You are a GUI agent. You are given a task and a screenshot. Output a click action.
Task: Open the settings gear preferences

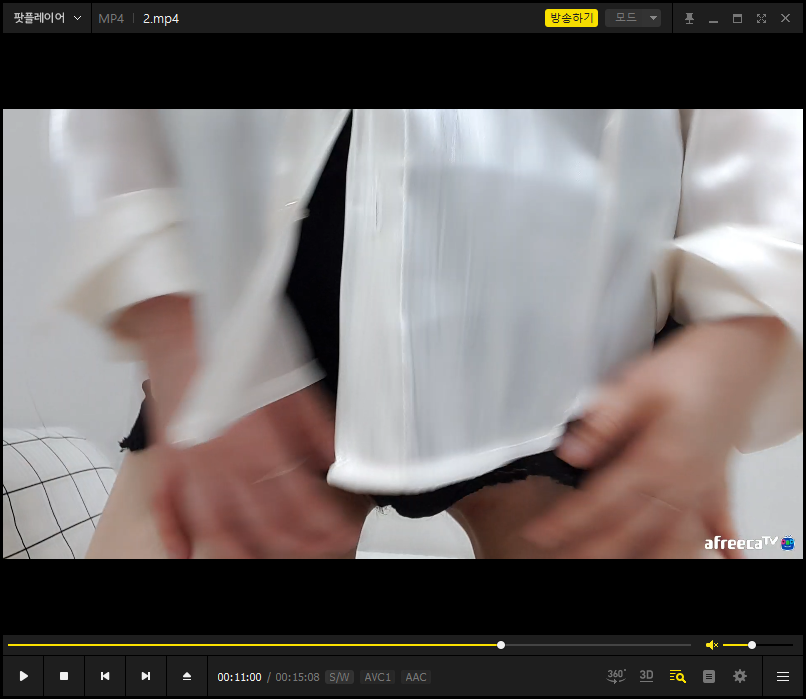(x=740, y=676)
